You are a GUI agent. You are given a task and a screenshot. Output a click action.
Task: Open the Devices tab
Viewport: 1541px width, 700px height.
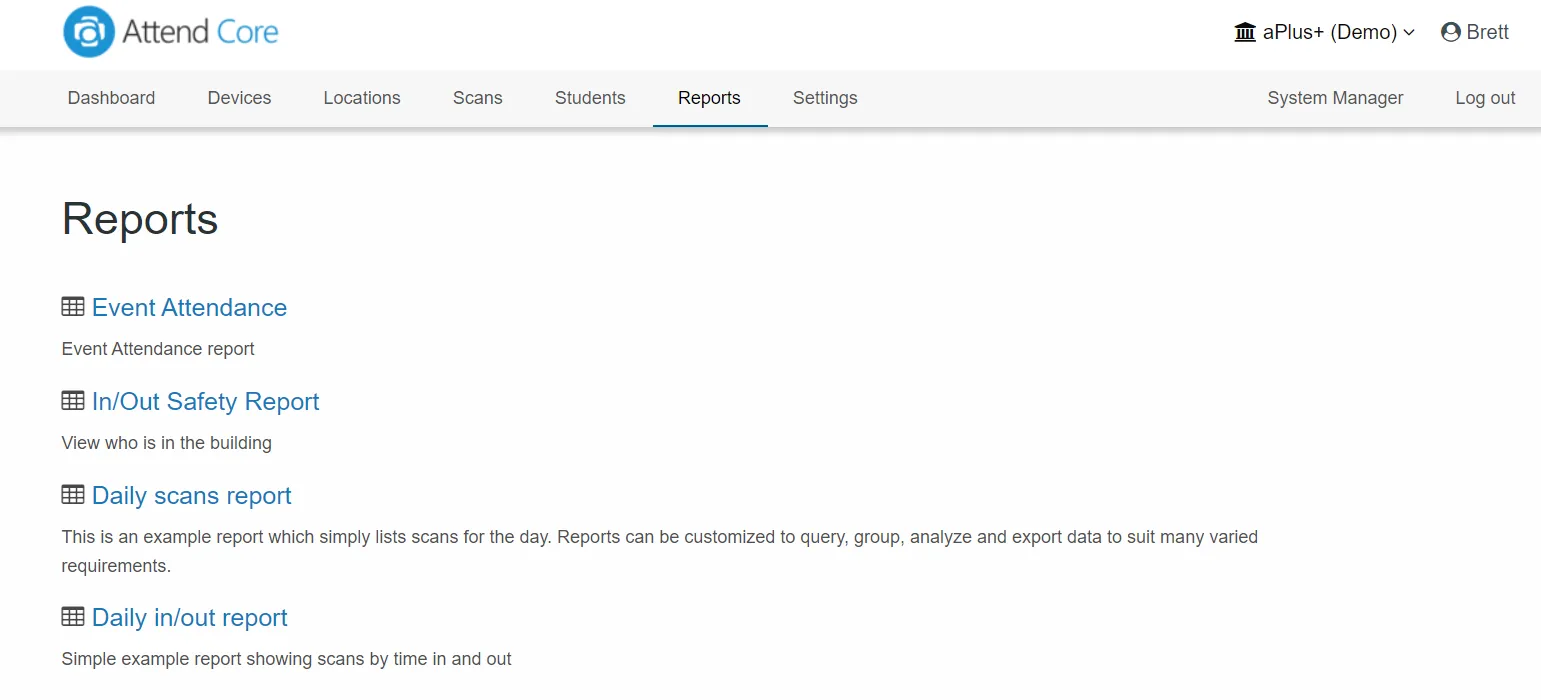click(239, 98)
